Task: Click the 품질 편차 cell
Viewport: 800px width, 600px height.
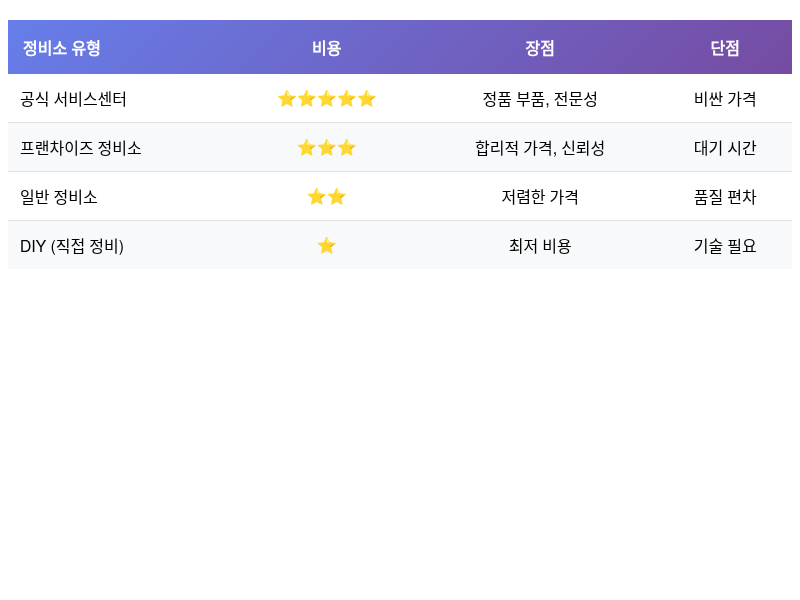Action: click(x=725, y=196)
